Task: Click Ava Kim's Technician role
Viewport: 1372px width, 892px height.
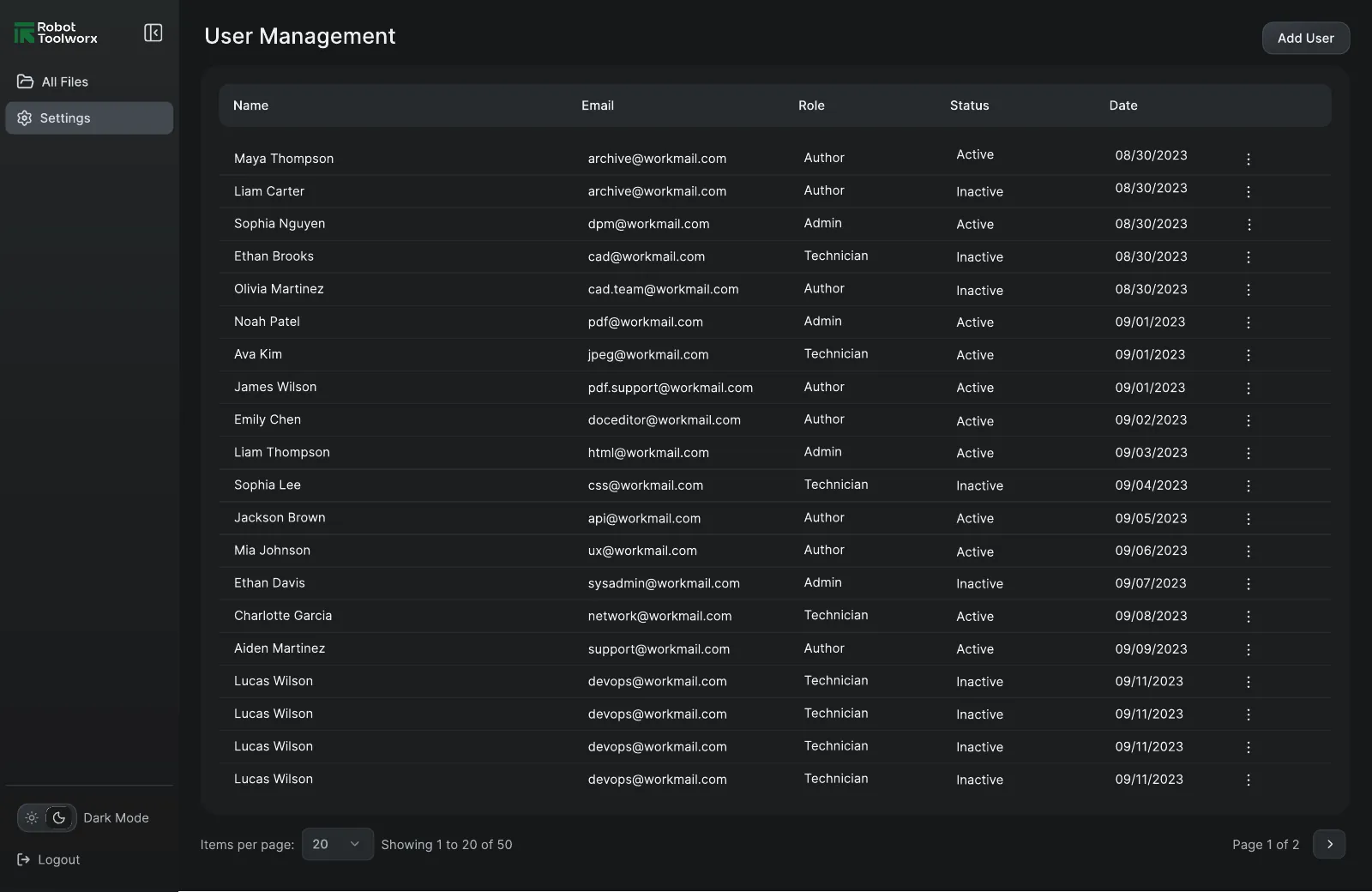Action: [836, 353]
